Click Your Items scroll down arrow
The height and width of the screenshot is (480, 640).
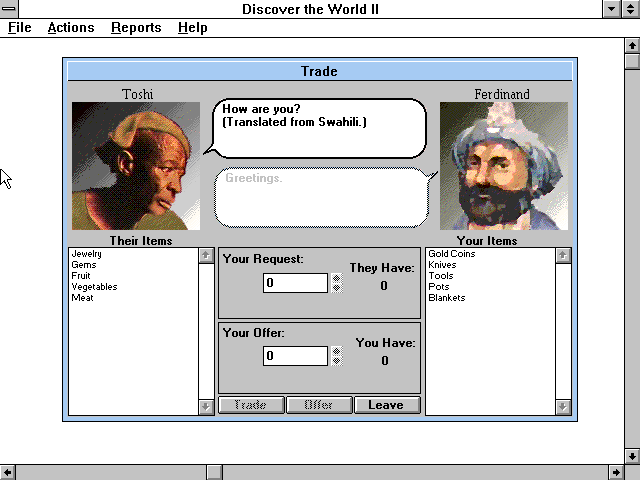point(563,407)
